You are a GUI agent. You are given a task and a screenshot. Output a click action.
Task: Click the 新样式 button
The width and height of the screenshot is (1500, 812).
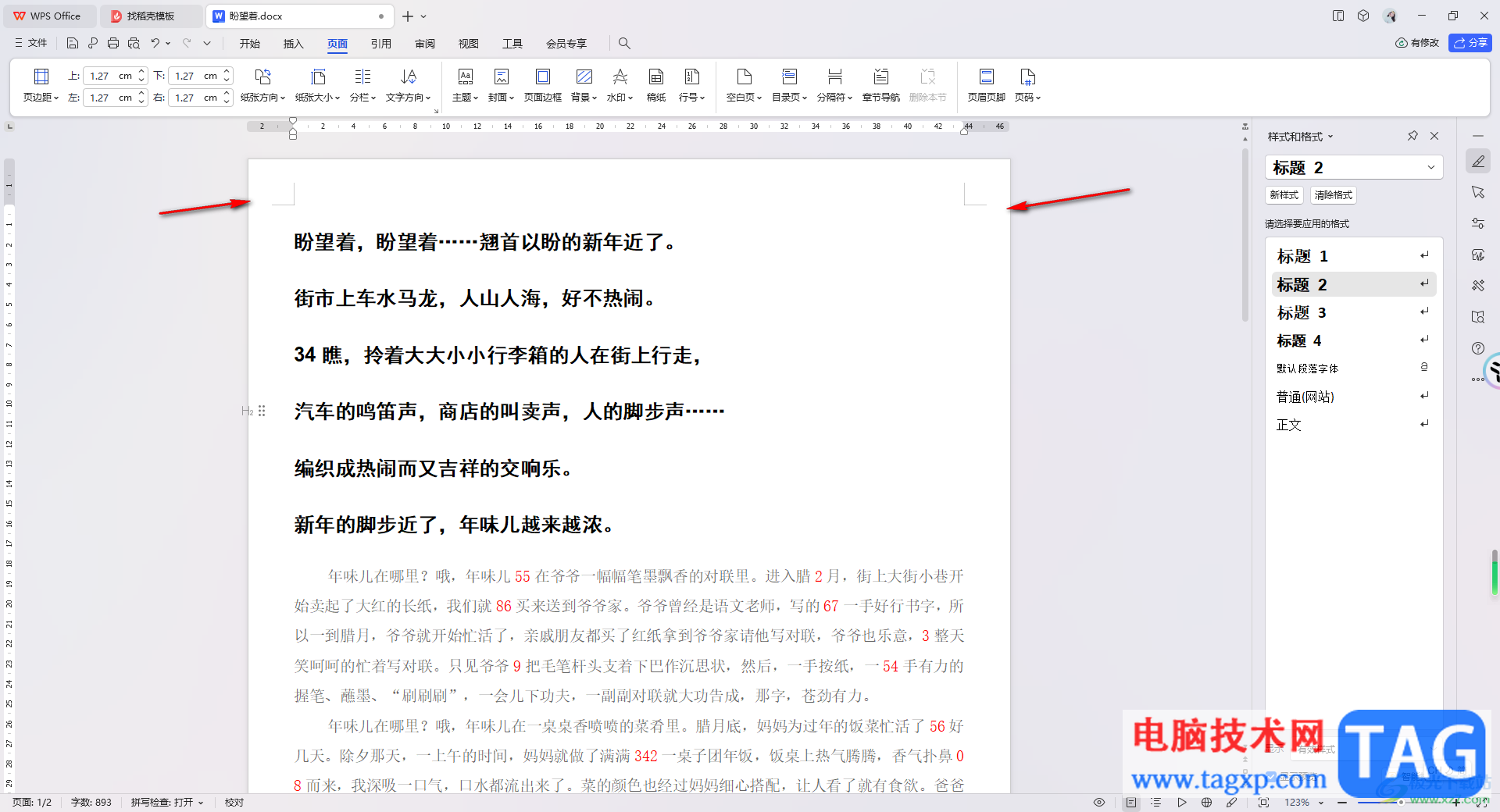coord(1284,195)
